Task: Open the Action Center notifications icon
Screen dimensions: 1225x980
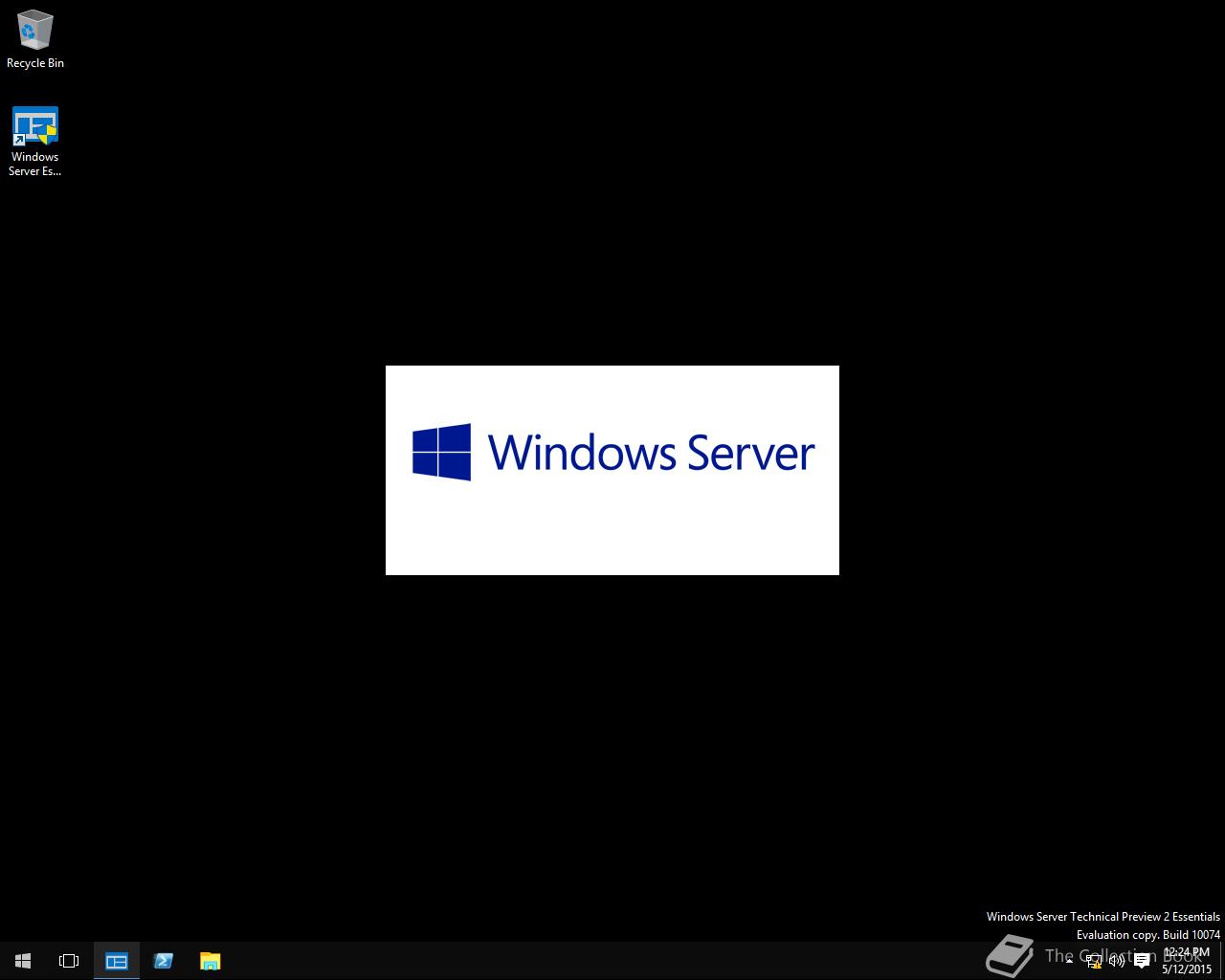Action: [x=1142, y=961]
